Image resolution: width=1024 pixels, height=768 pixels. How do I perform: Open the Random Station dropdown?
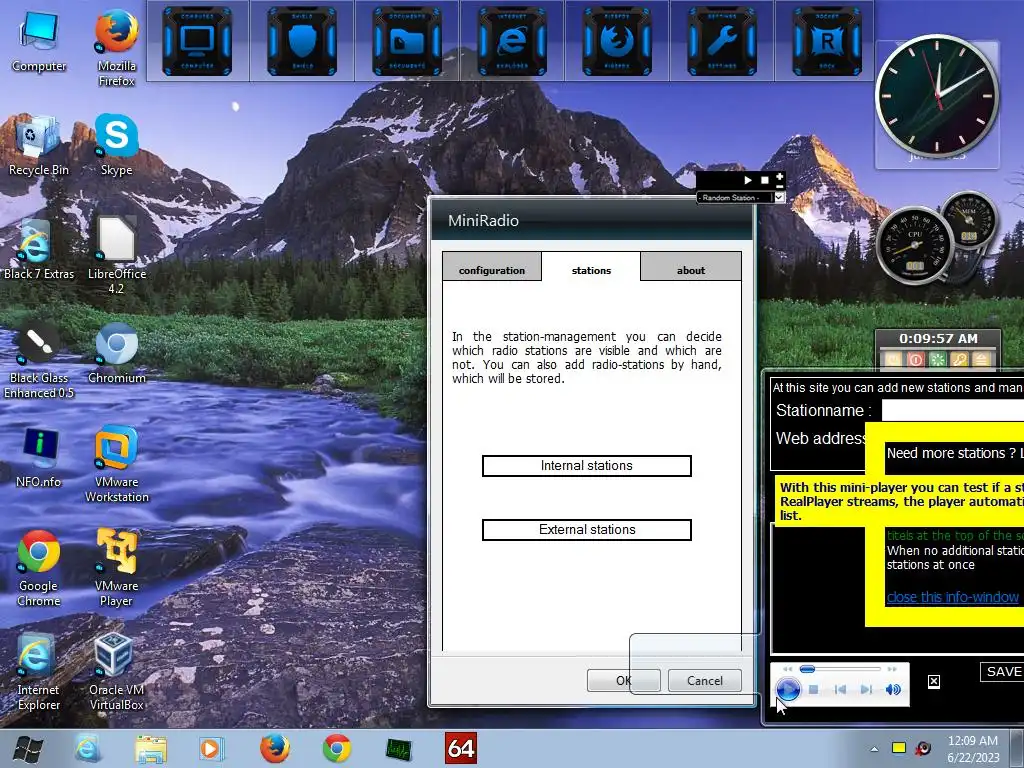[779, 197]
